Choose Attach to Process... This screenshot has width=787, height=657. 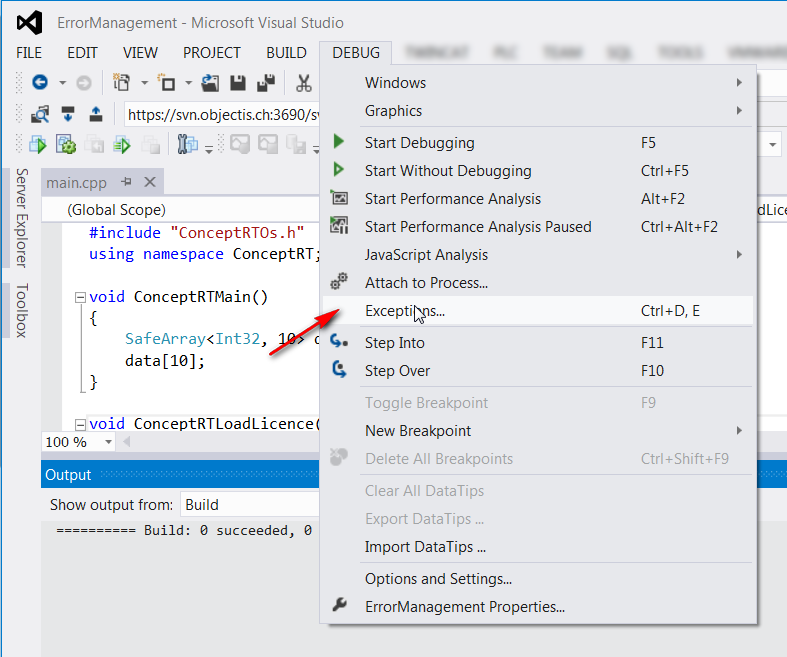click(538, 283)
